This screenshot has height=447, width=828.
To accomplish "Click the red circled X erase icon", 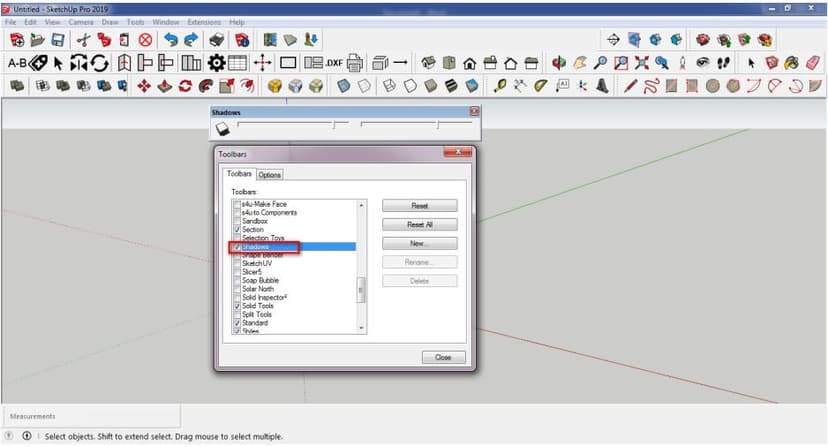I will click(145, 40).
